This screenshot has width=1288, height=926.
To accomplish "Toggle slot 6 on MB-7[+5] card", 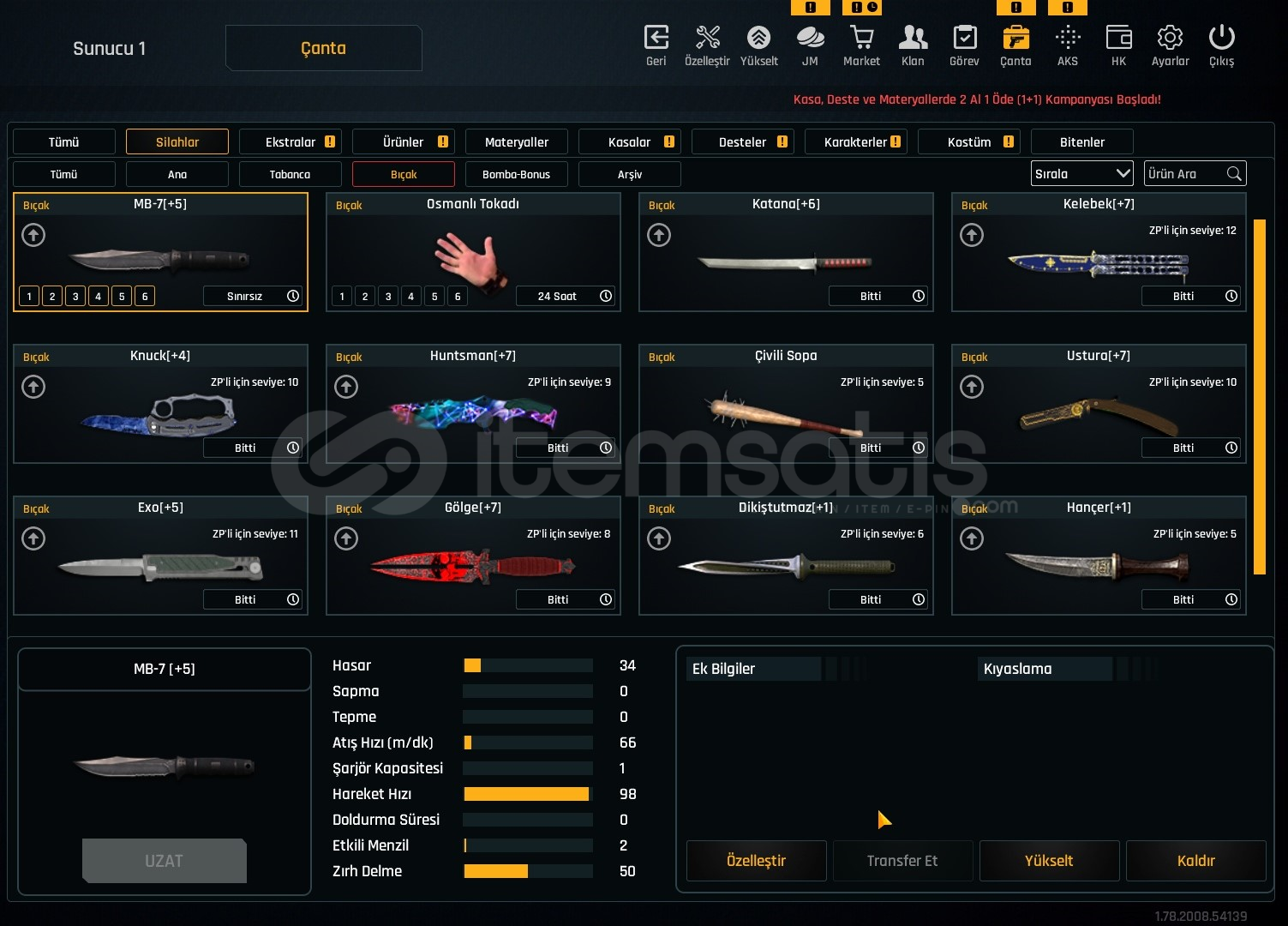I will (x=145, y=296).
